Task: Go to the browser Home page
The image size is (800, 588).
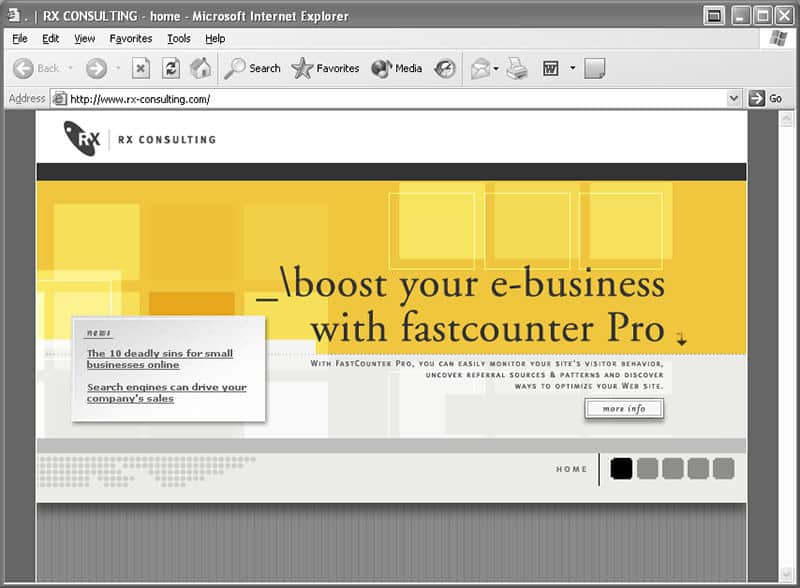Action: pyautogui.click(x=201, y=68)
